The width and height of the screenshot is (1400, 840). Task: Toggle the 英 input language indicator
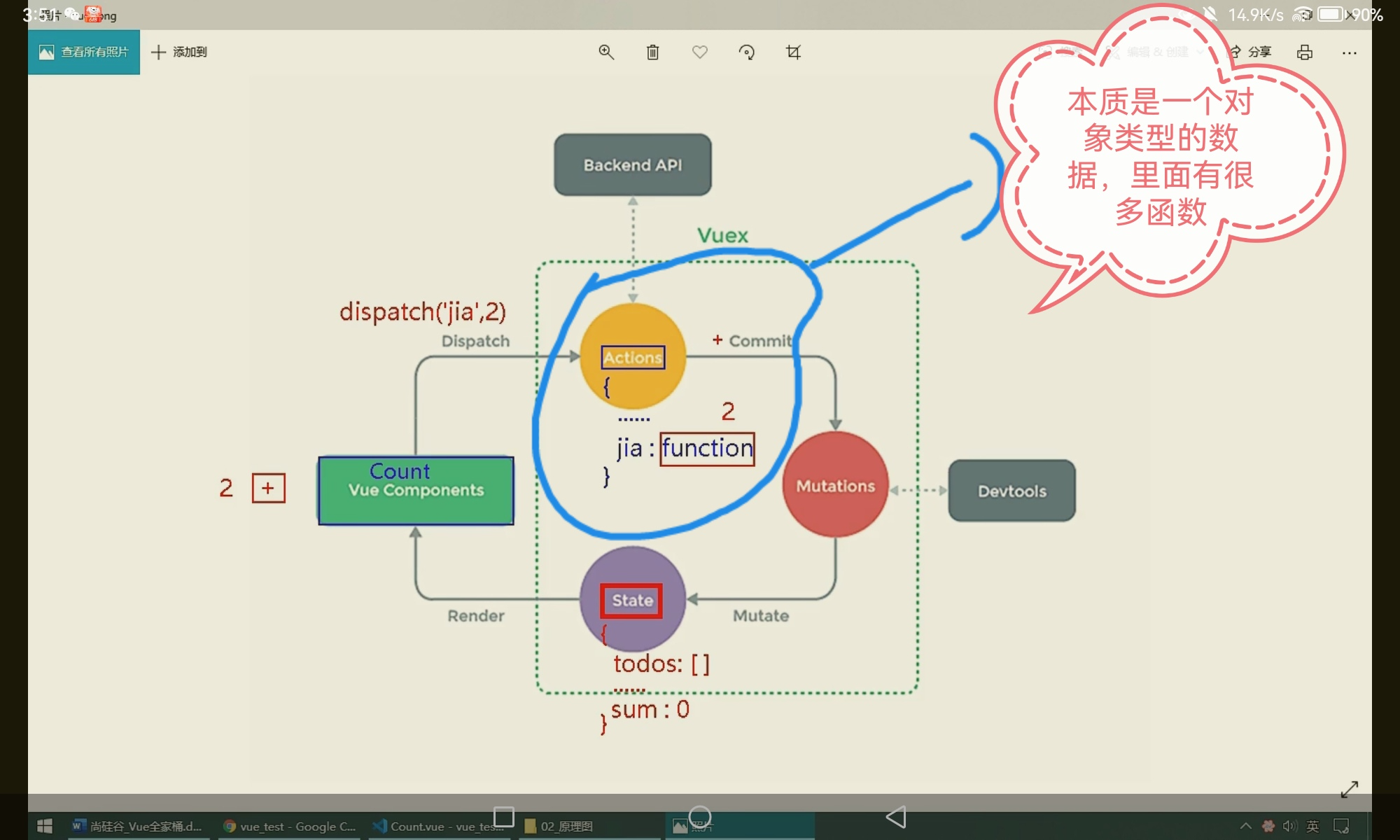(x=1312, y=826)
